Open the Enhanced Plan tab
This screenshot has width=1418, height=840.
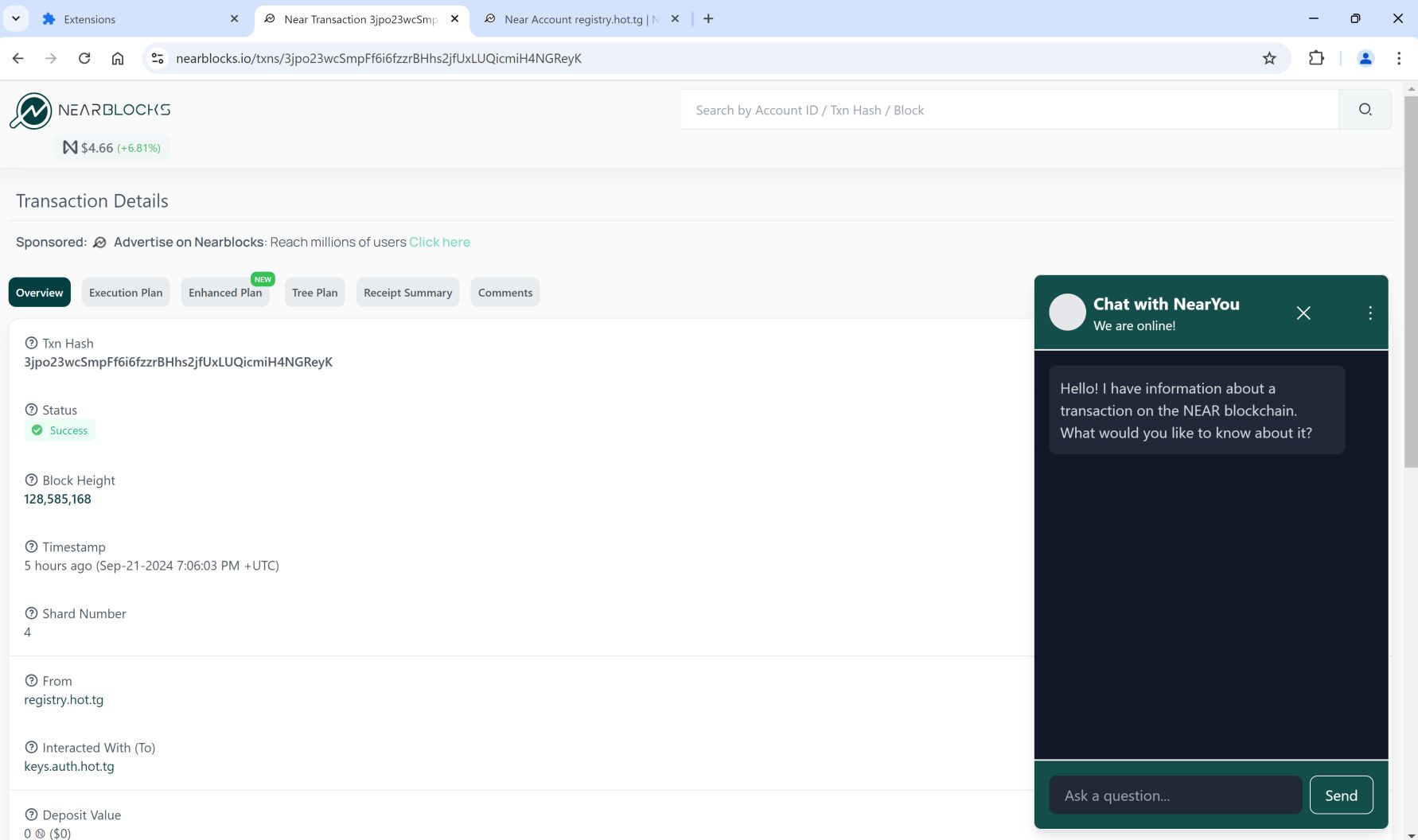point(225,293)
